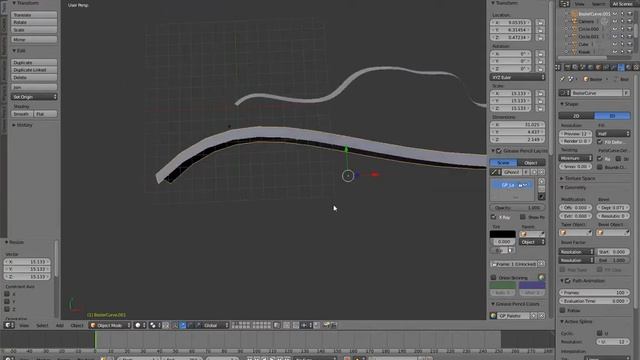Click the lock icon beside Scale X

pos(540,93)
